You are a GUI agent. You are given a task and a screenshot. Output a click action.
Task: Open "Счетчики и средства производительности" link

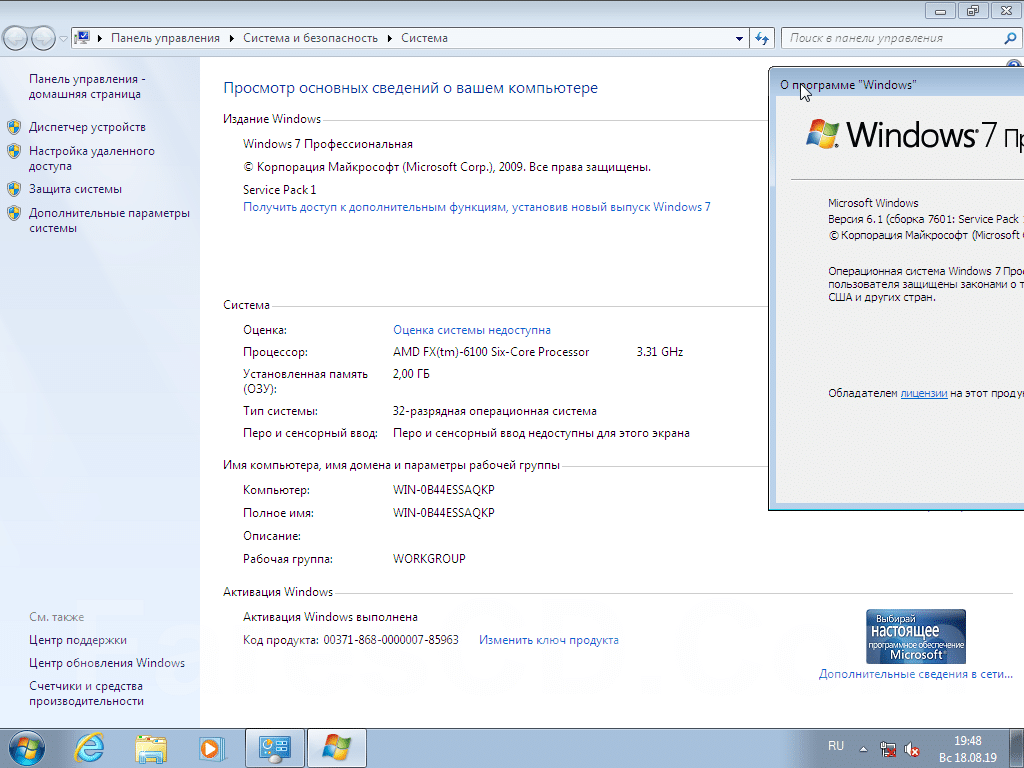pos(86,694)
